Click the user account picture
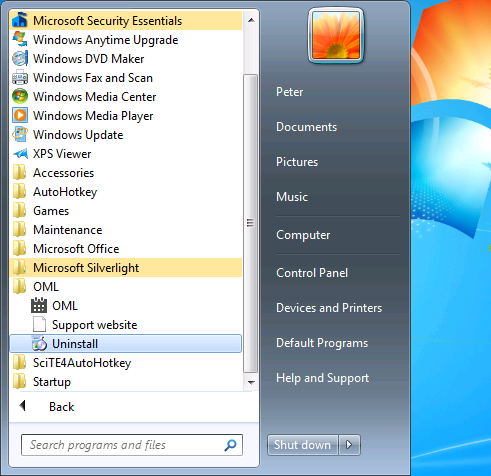Image resolution: width=491 pixels, height=476 pixels. 336,36
